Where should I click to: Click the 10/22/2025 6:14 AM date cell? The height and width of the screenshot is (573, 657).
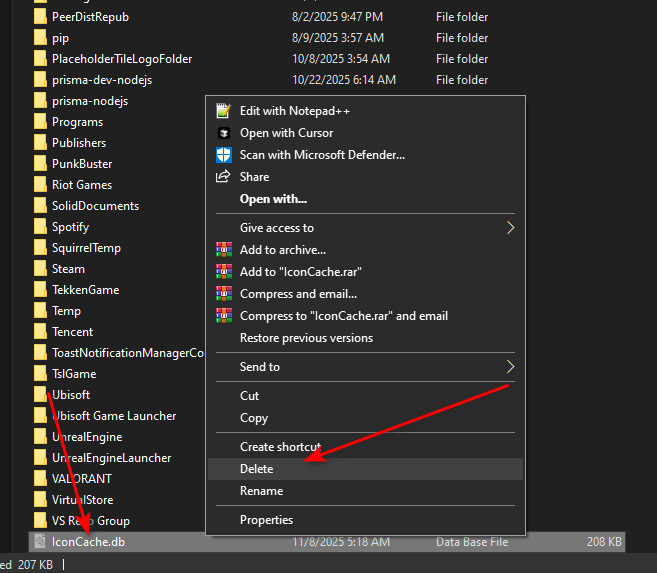coord(344,80)
